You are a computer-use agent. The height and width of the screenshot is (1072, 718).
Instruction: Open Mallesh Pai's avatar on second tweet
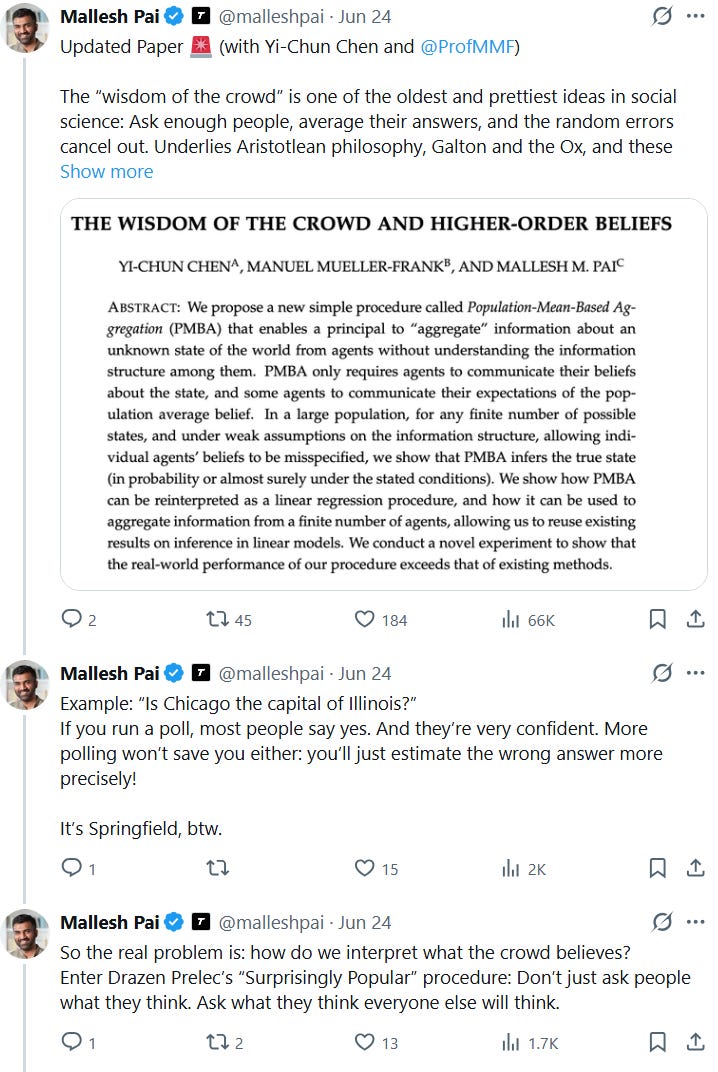click(27, 686)
